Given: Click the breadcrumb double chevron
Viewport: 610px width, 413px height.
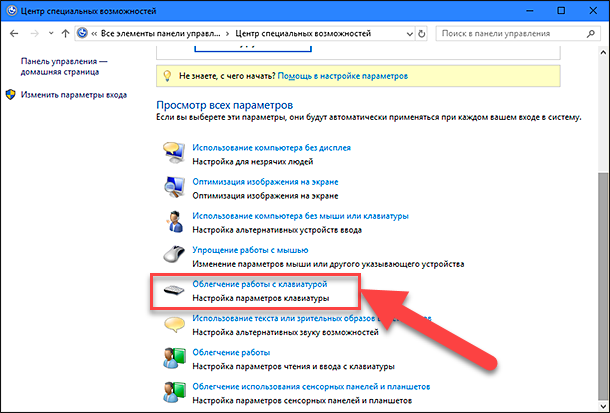Looking at the screenshot, I should (x=94, y=34).
